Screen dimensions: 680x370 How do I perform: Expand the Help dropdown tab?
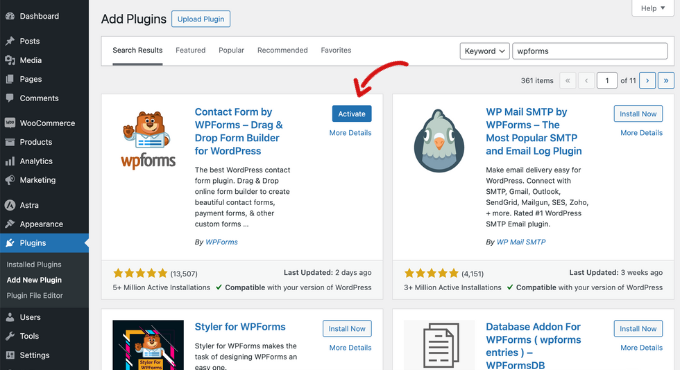[653, 8]
